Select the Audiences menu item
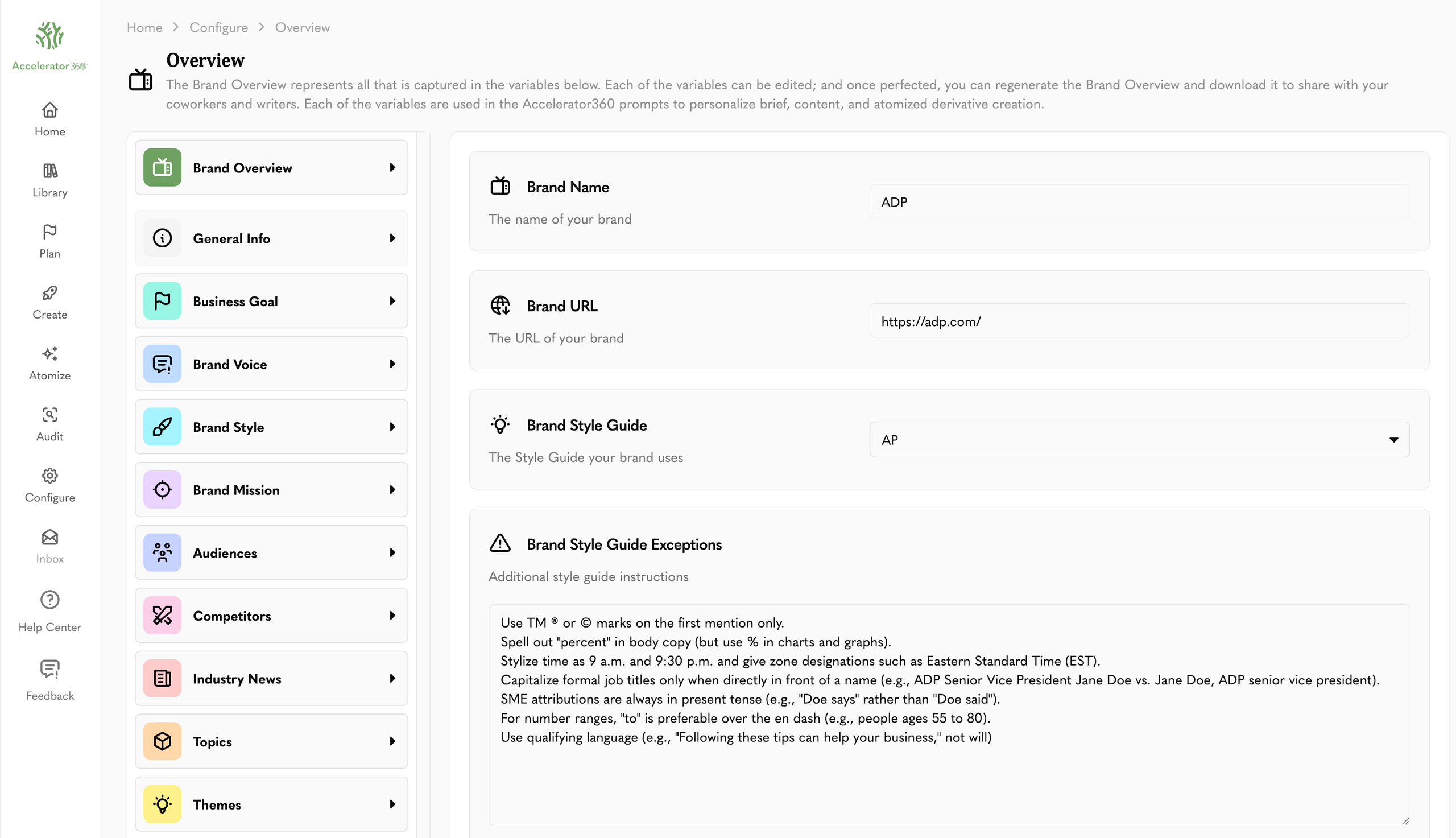This screenshot has width=1456, height=838. click(271, 552)
